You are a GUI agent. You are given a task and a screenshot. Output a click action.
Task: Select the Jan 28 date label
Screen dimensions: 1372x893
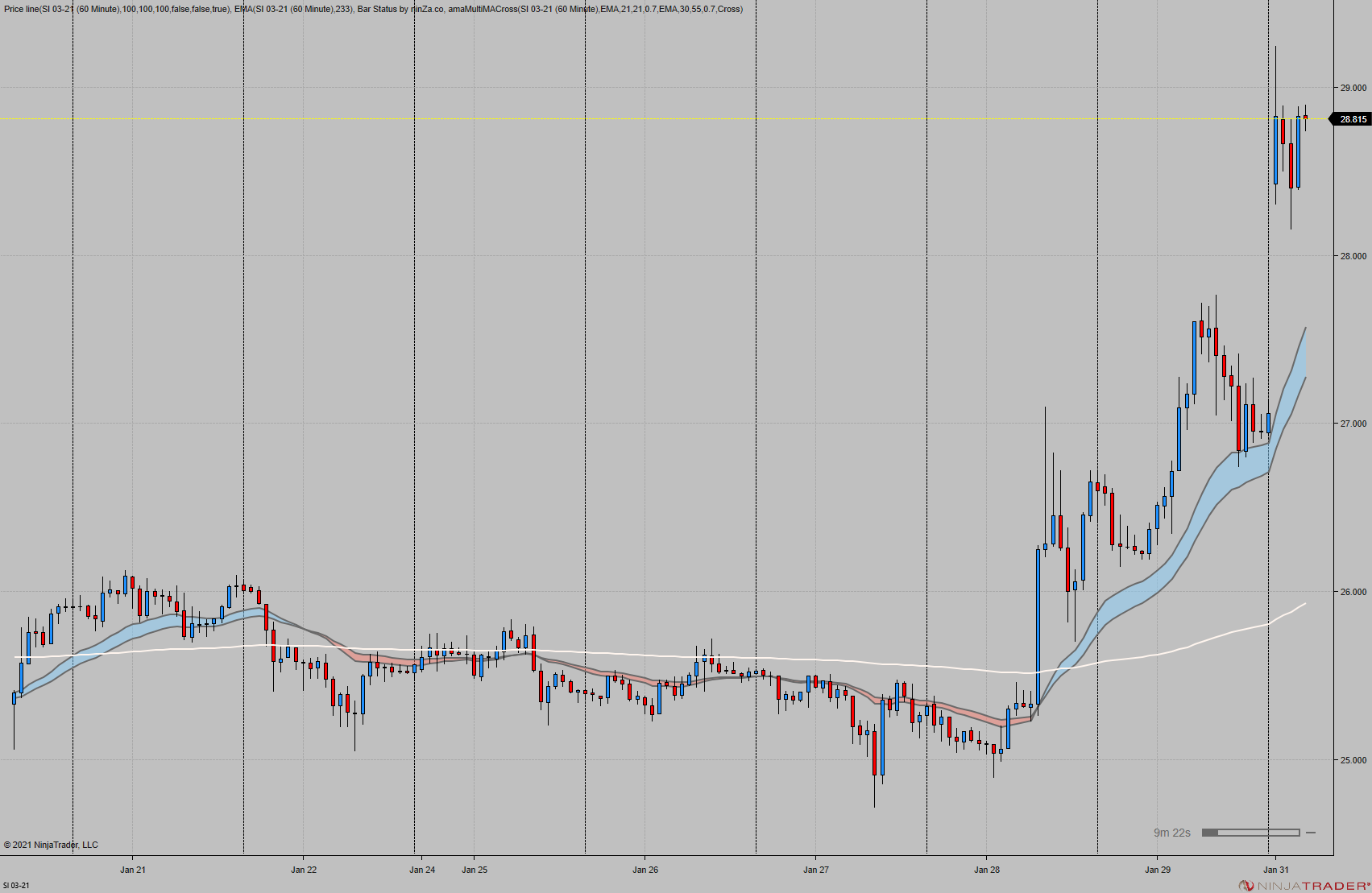[987, 870]
